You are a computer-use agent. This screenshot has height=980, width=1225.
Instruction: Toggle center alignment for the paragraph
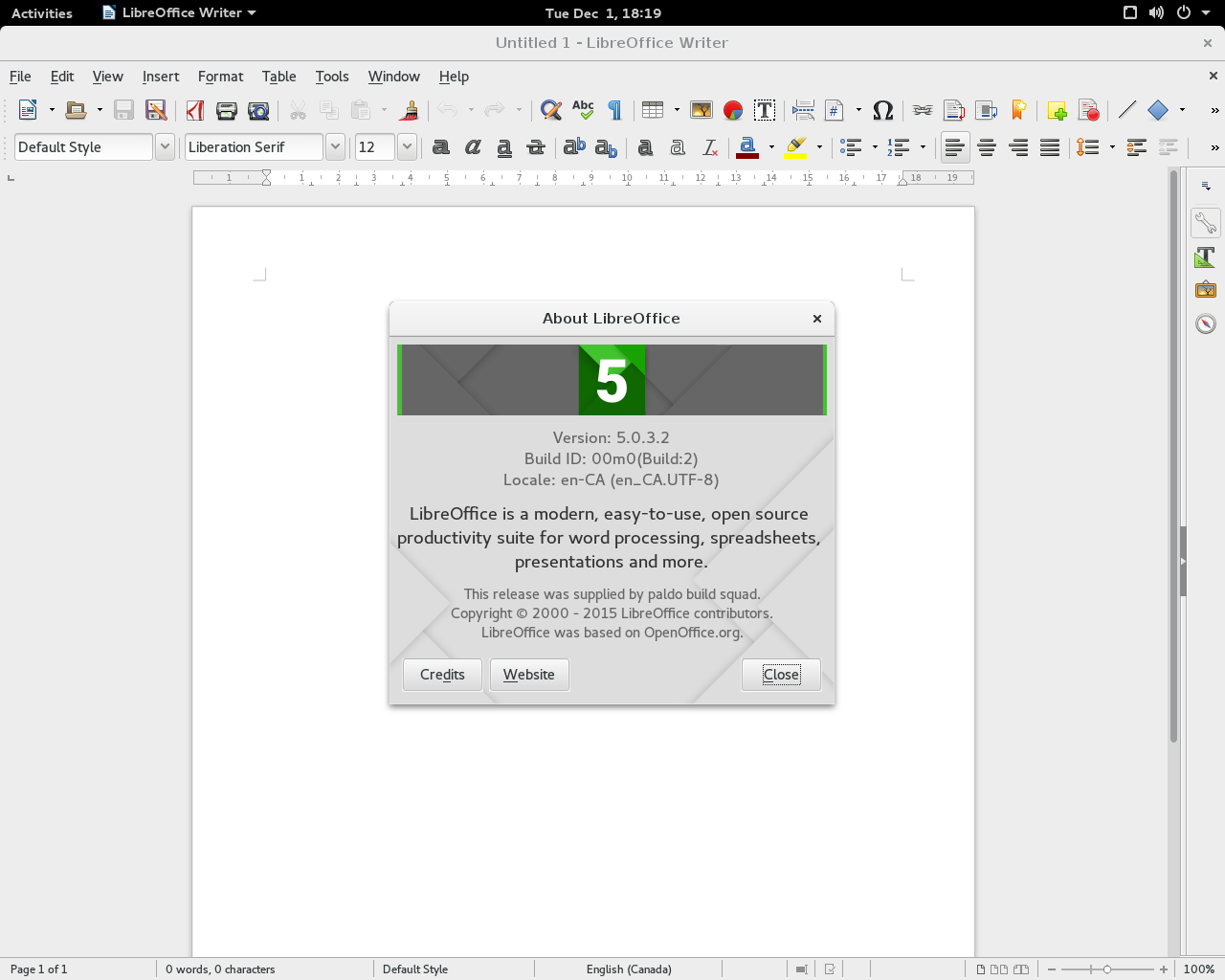pyautogui.click(x=987, y=147)
